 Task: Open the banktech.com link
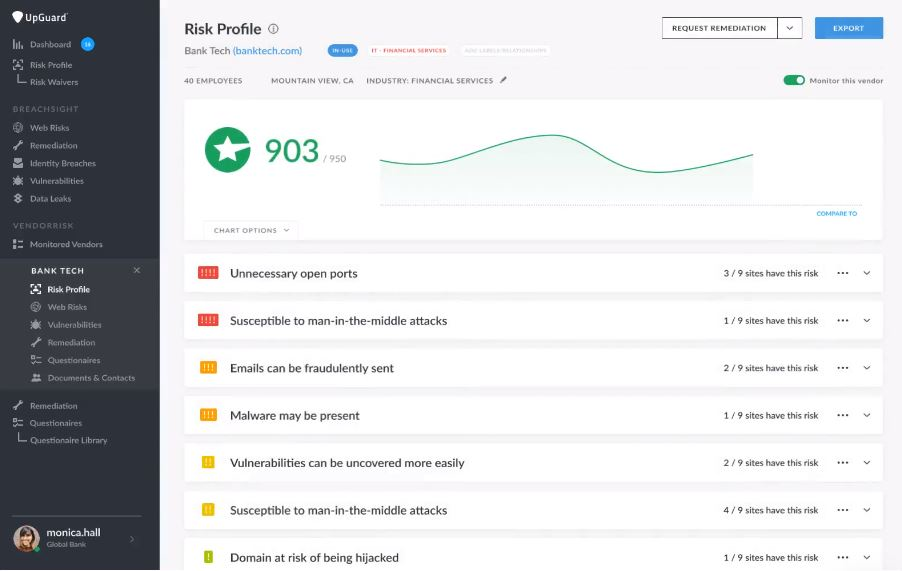(267, 51)
